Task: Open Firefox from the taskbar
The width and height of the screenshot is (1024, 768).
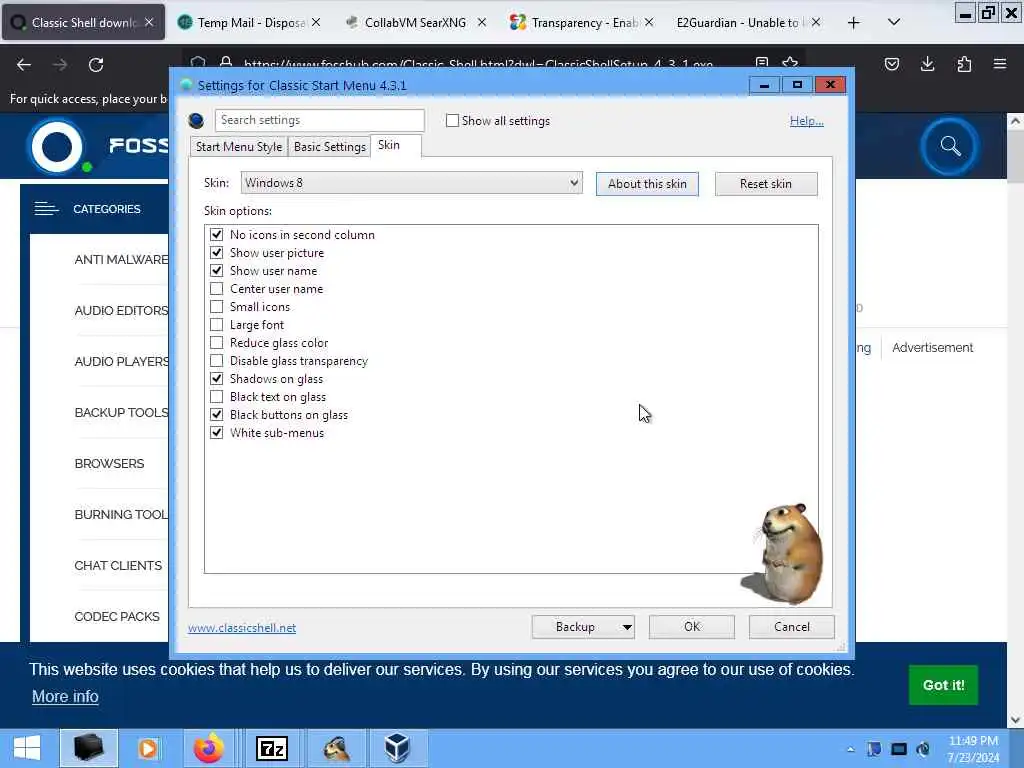Action: coord(209,748)
